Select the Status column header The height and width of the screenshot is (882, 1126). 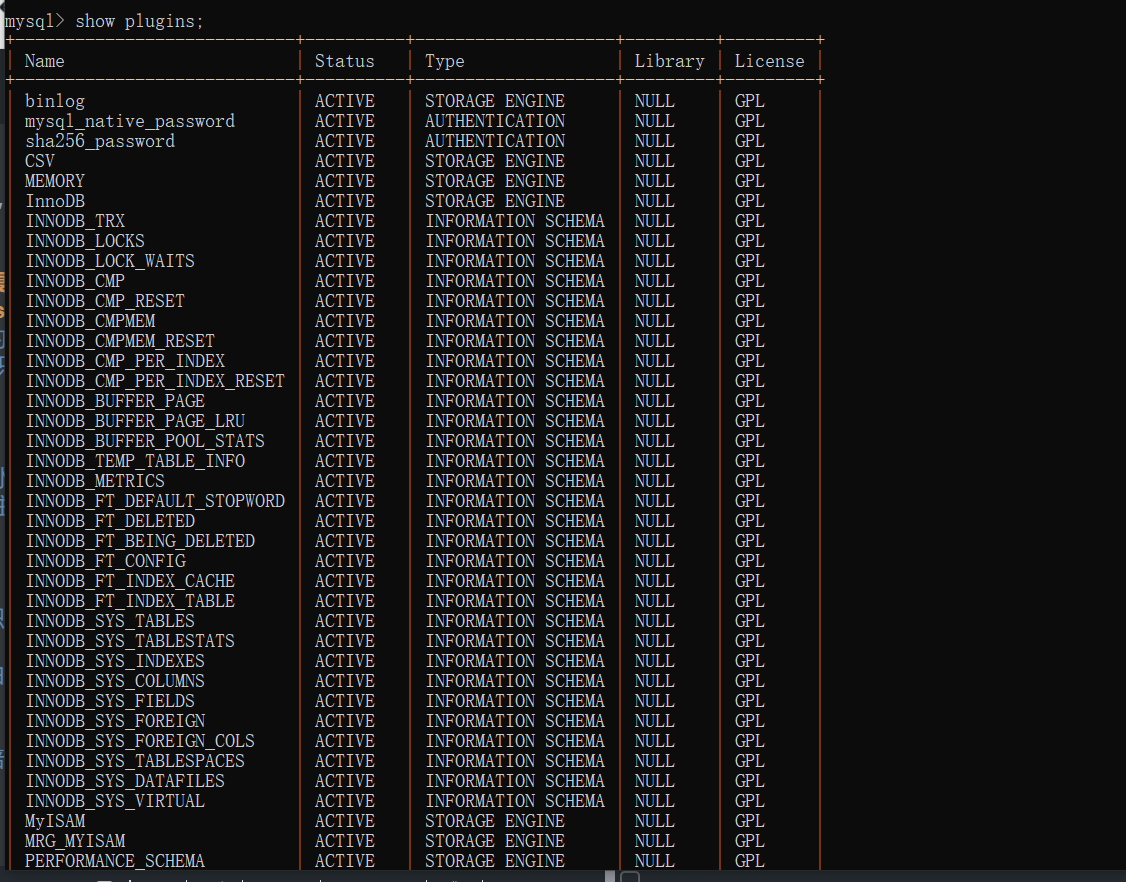[x=345, y=62]
